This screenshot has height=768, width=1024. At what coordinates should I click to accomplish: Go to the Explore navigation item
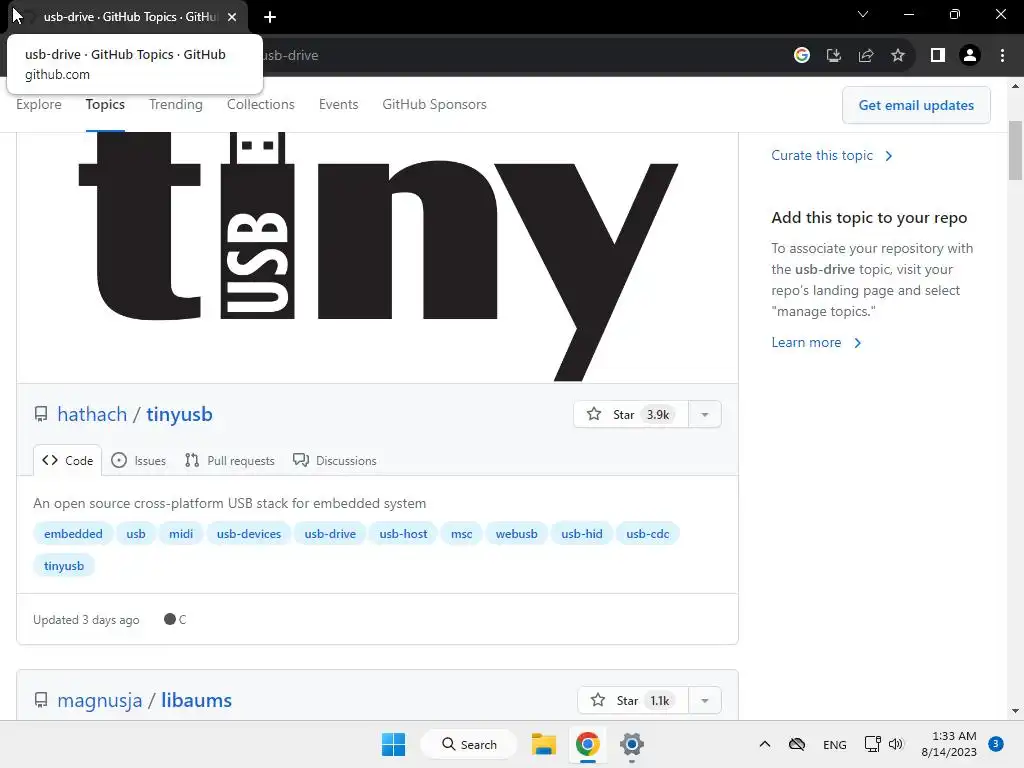[39, 104]
